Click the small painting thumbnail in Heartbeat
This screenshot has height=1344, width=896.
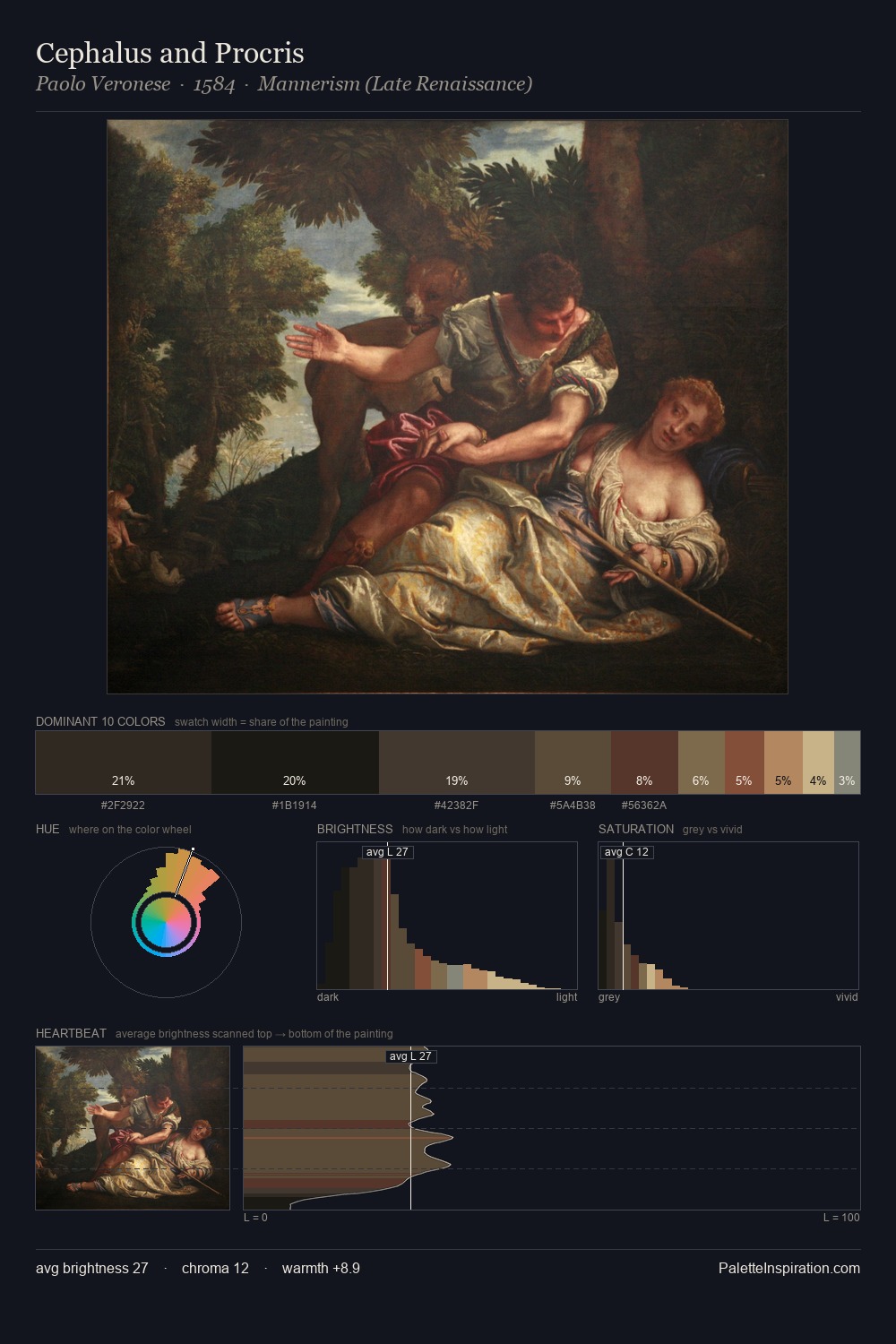[x=133, y=1128]
